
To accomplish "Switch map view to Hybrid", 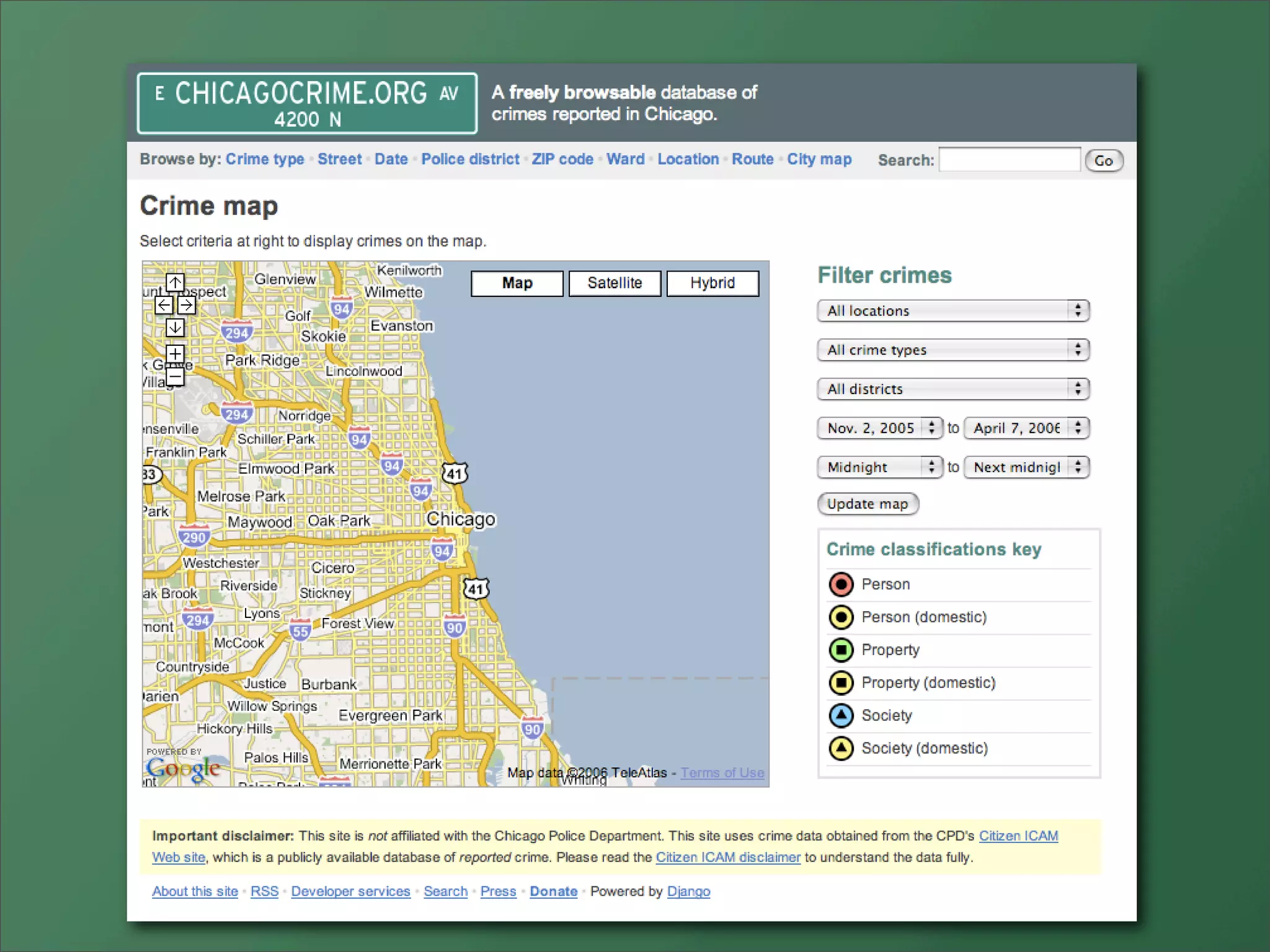I will click(712, 283).
